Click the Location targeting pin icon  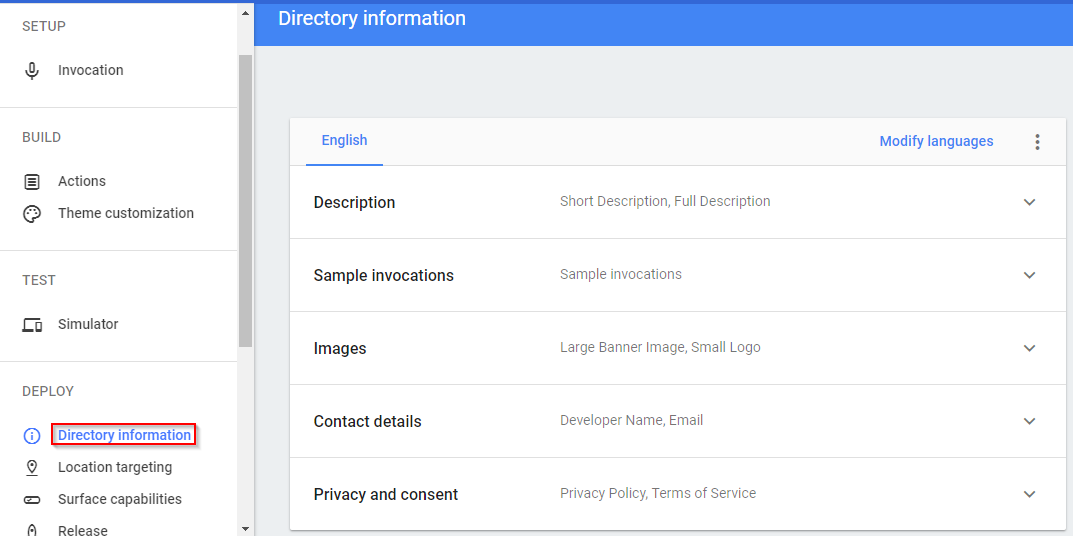[x=32, y=468]
